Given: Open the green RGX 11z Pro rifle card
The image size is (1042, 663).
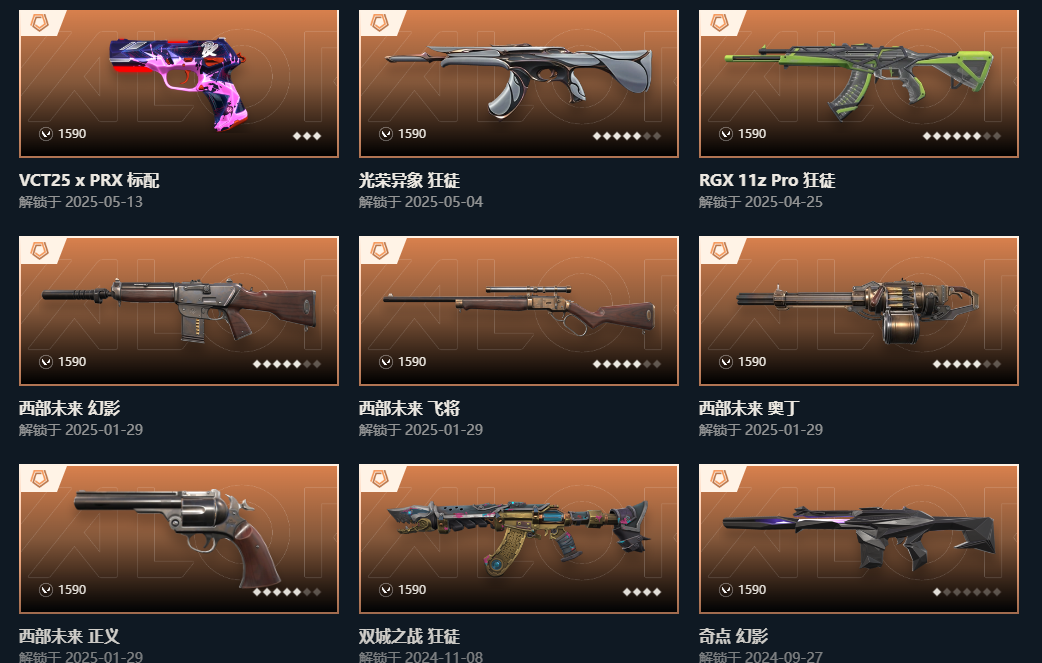Looking at the screenshot, I should click(x=859, y=84).
